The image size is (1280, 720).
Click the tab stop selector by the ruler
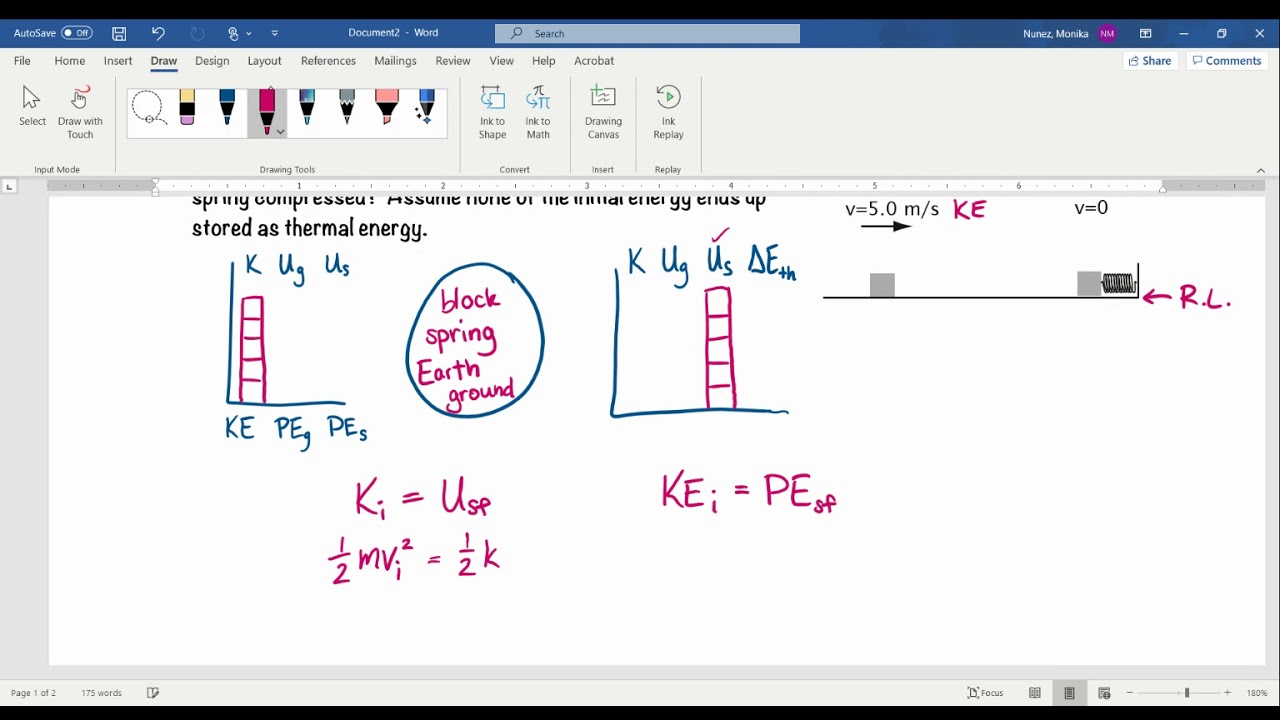9,186
